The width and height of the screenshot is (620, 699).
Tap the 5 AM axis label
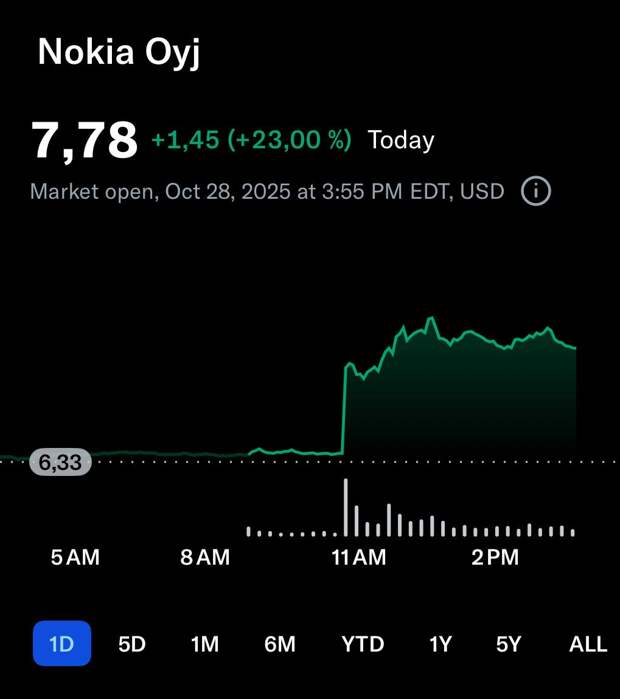75,558
